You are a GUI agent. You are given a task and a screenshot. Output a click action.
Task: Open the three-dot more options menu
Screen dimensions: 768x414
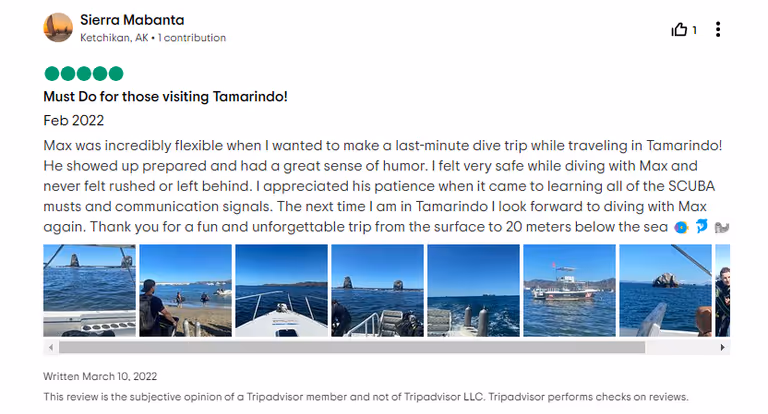coord(718,30)
